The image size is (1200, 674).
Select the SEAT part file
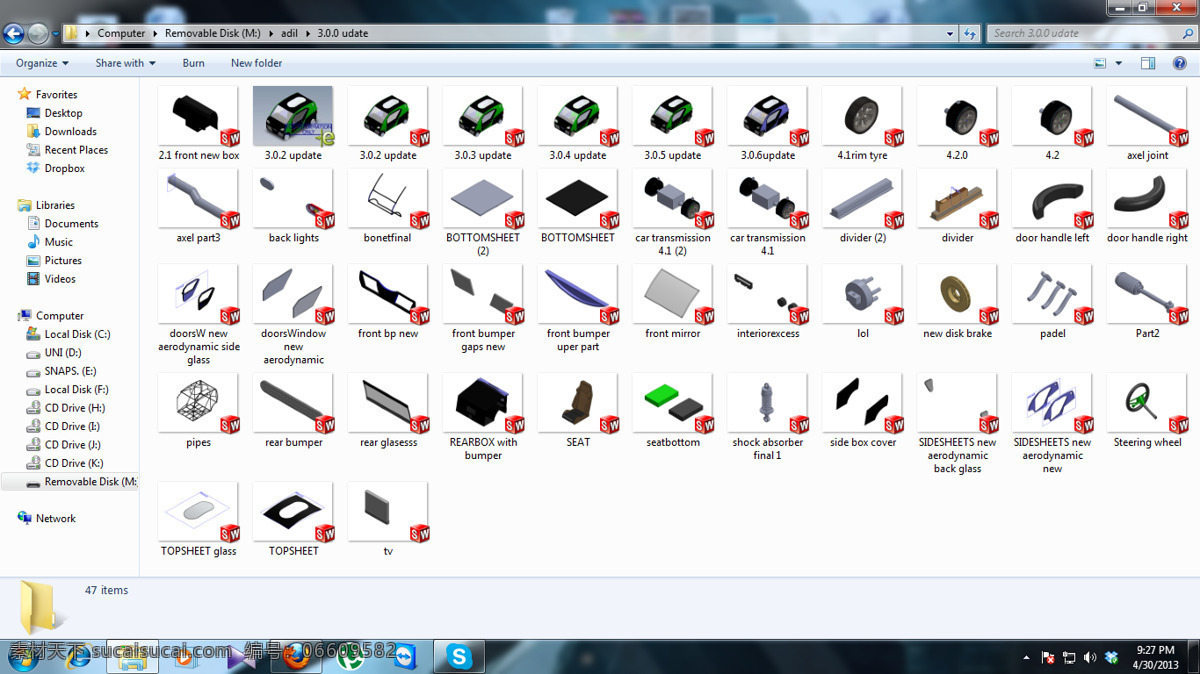577,411
